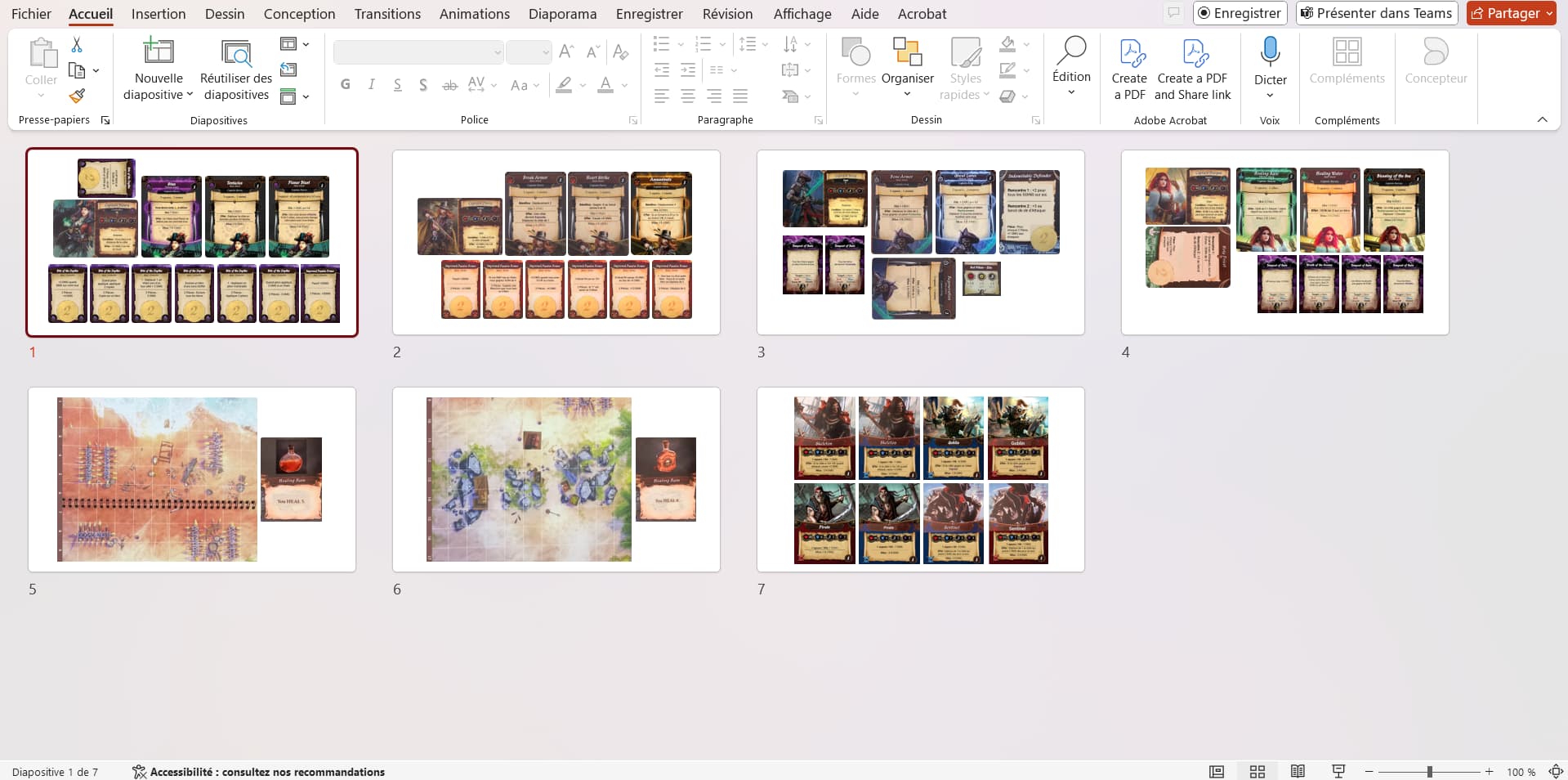Open Organiser arrange menu
Image resolution: width=1568 pixels, height=780 pixels.
pyautogui.click(x=907, y=69)
